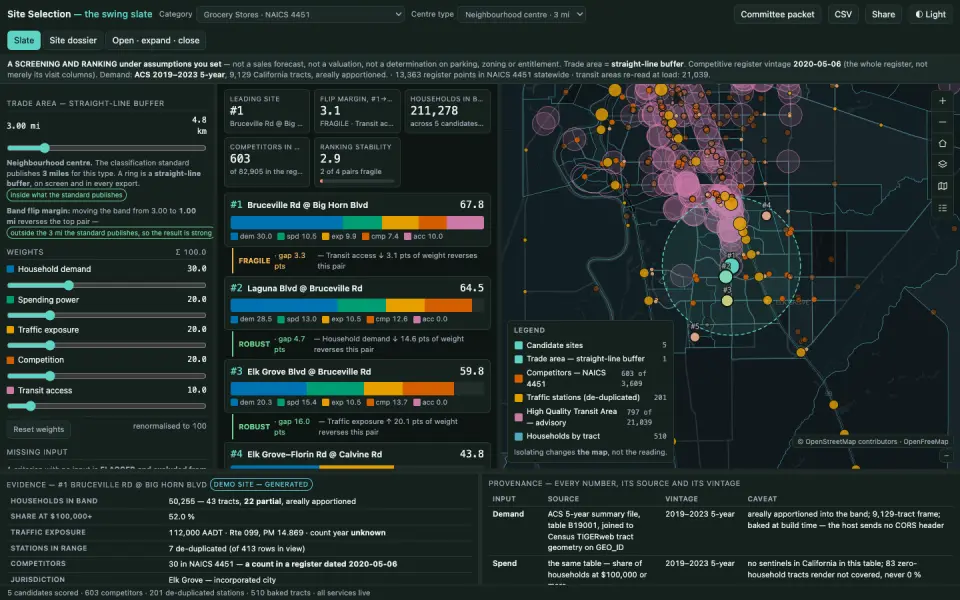Expand the #4 Elk Grove–Florin Rd @ Calvine Rd card
960x600 pixels.
pyautogui.click(x=357, y=454)
